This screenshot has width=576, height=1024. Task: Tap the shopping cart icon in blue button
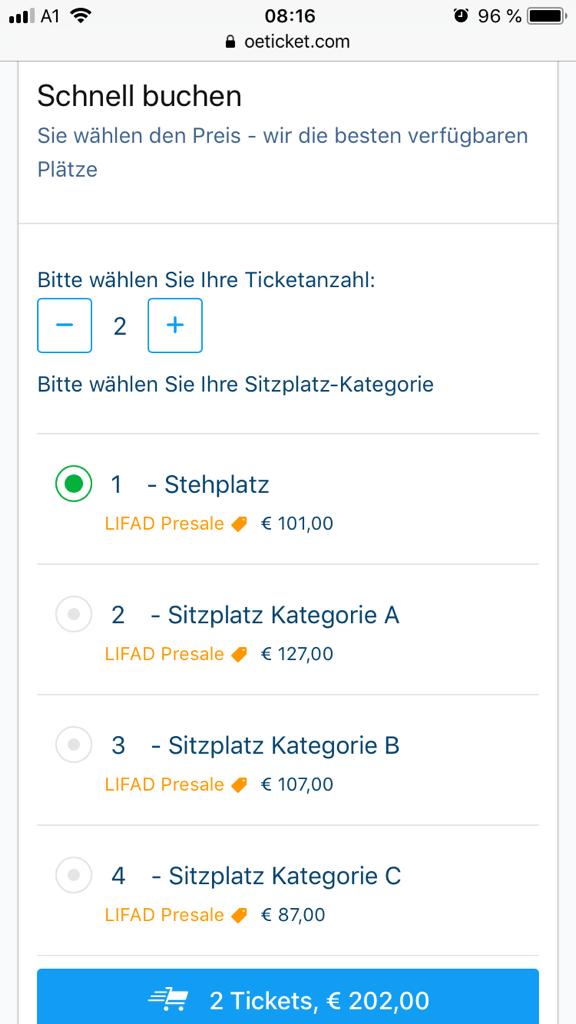(168, 1000)
